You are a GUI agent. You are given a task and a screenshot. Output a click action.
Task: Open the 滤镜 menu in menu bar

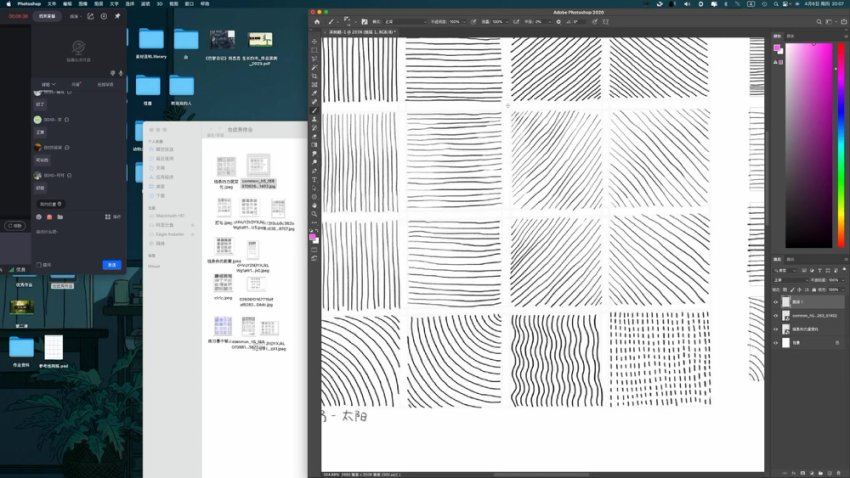pos(145,4)
